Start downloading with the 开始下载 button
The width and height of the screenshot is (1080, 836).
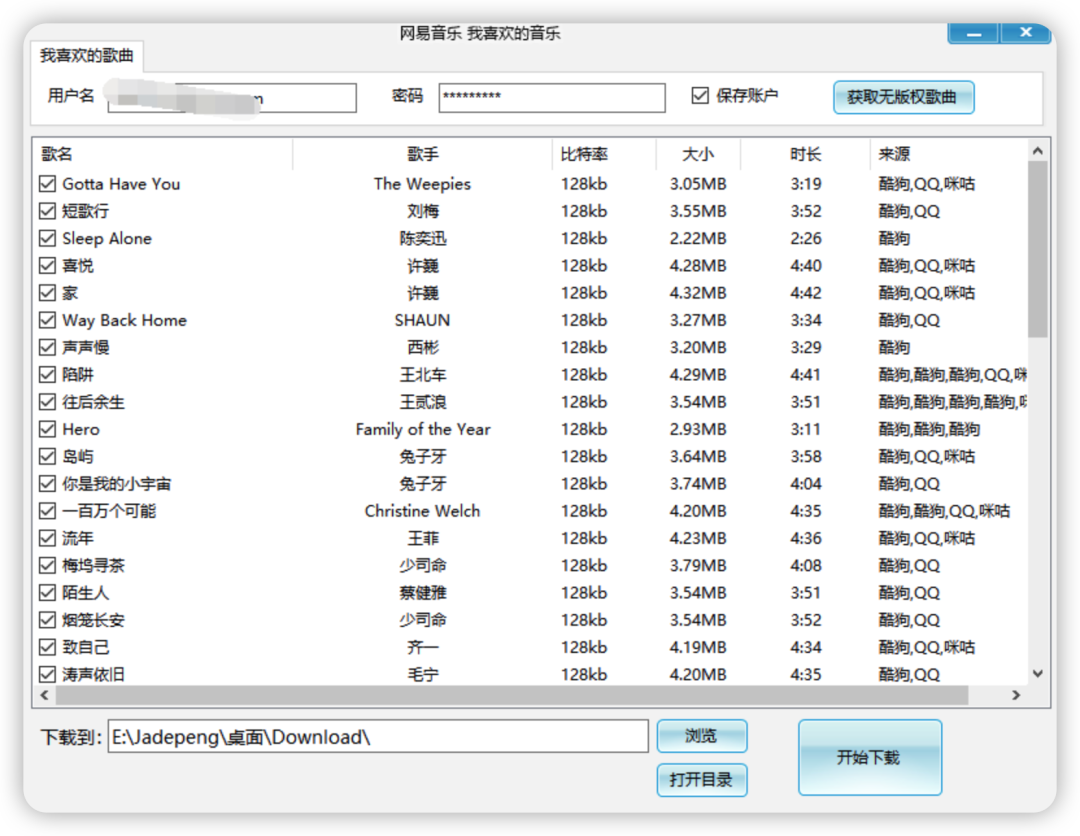[x=869, y=757]
